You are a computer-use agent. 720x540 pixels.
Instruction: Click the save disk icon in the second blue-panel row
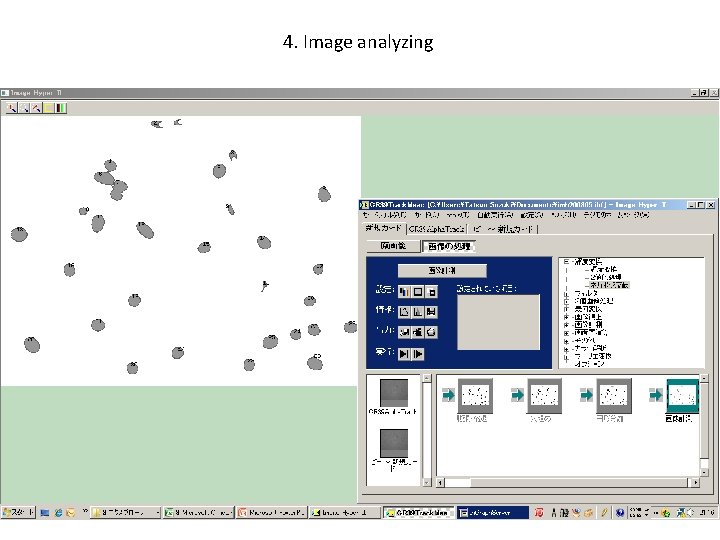coord(431,312)
